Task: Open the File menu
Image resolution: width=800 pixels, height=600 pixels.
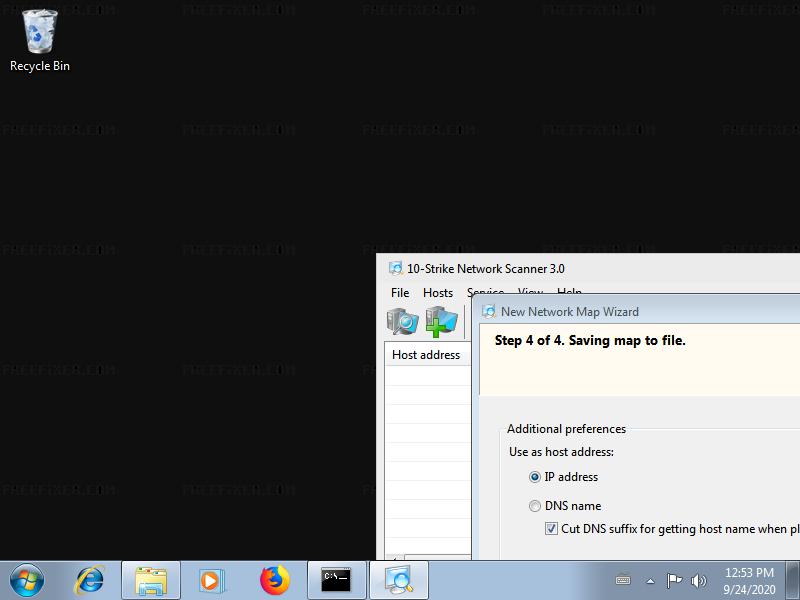Action: (400, 293)
